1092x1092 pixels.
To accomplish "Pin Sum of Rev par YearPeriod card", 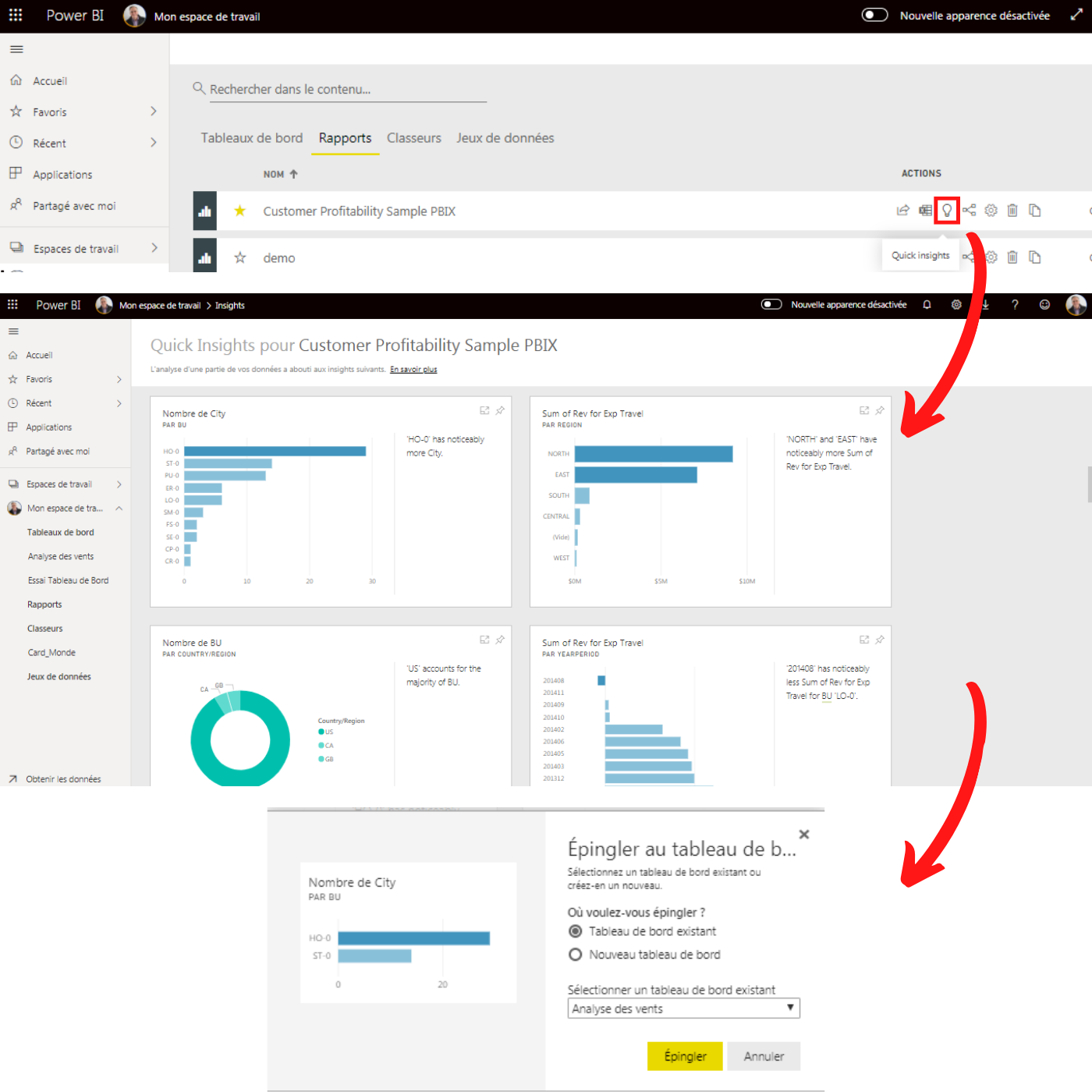I will coord(880,640).
